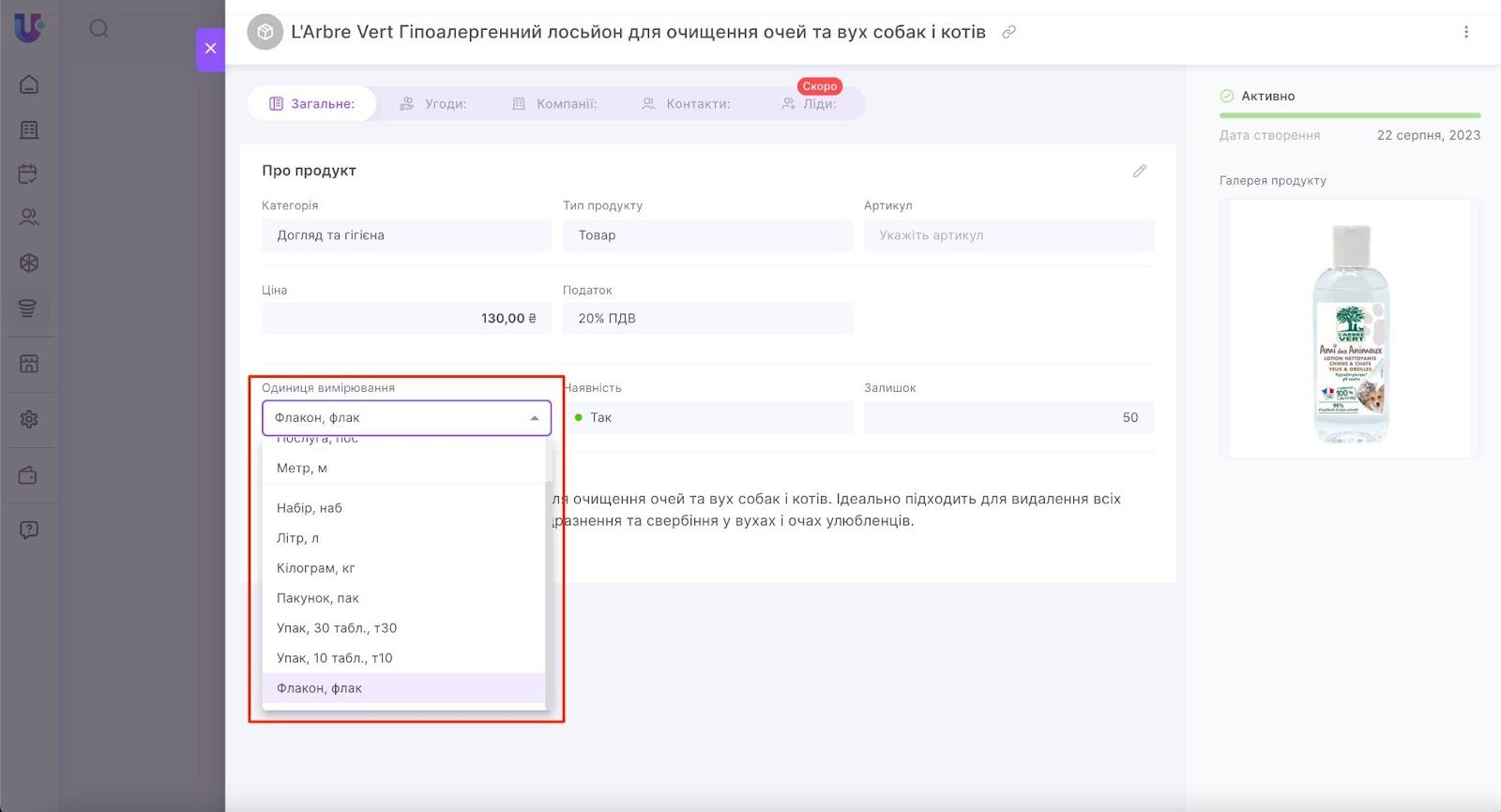Open the home icon in the left sidebar
The width and height of the screenshot is (1501, 812).
[29, 84]
